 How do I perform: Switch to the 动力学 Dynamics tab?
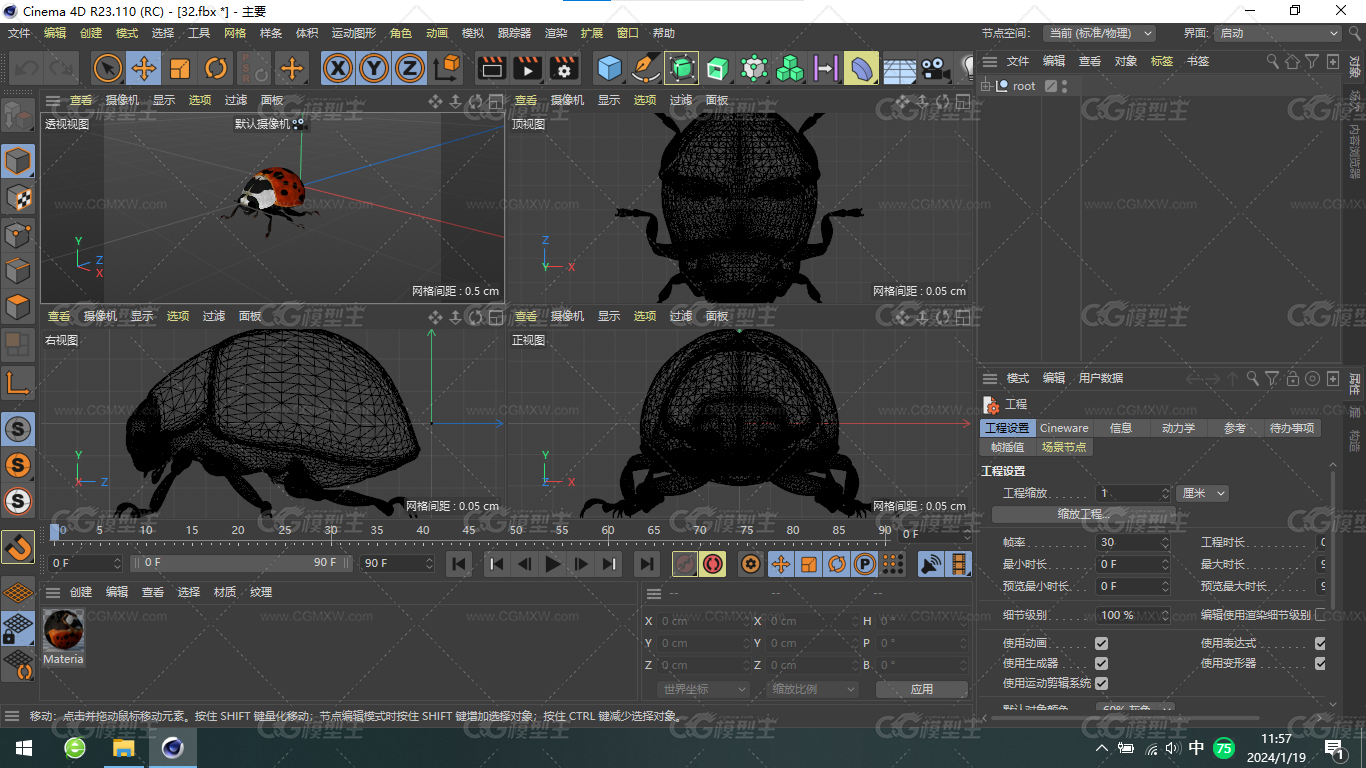point(1178,428)
